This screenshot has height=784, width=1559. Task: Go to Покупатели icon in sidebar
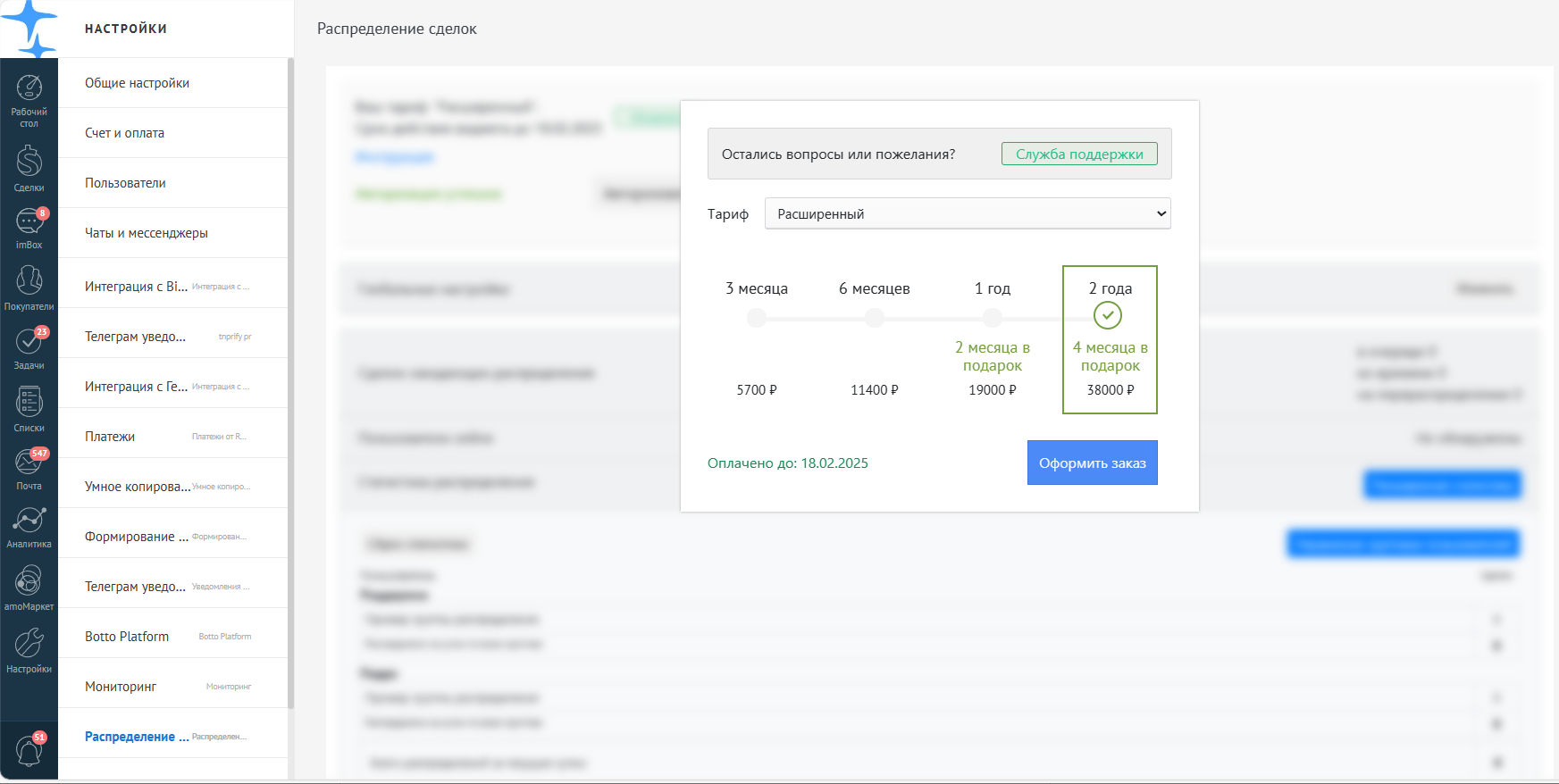pos(29,288)
